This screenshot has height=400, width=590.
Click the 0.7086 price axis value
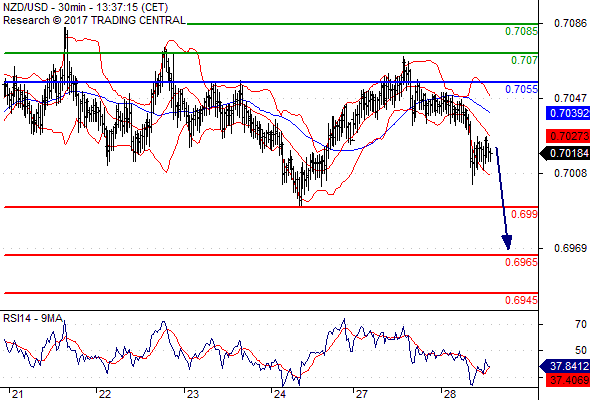pyautogui.click(x=570, y=23)
